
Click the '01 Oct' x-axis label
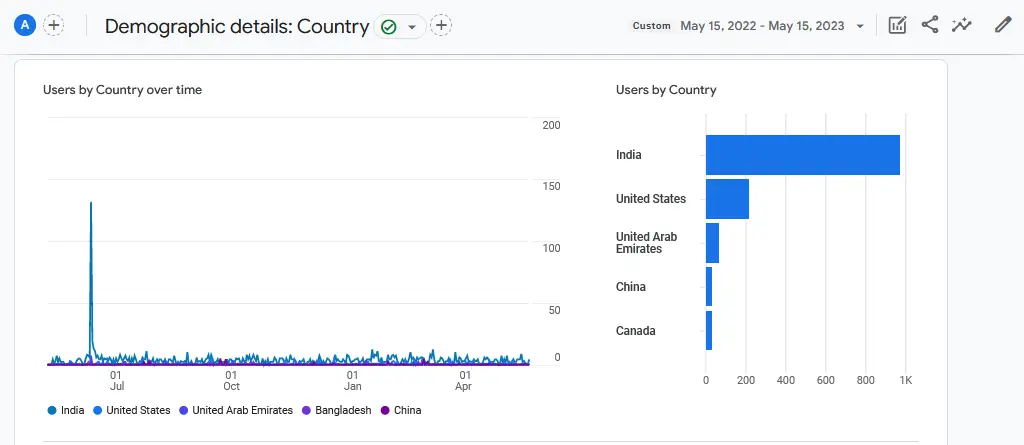tap(231, 381)
